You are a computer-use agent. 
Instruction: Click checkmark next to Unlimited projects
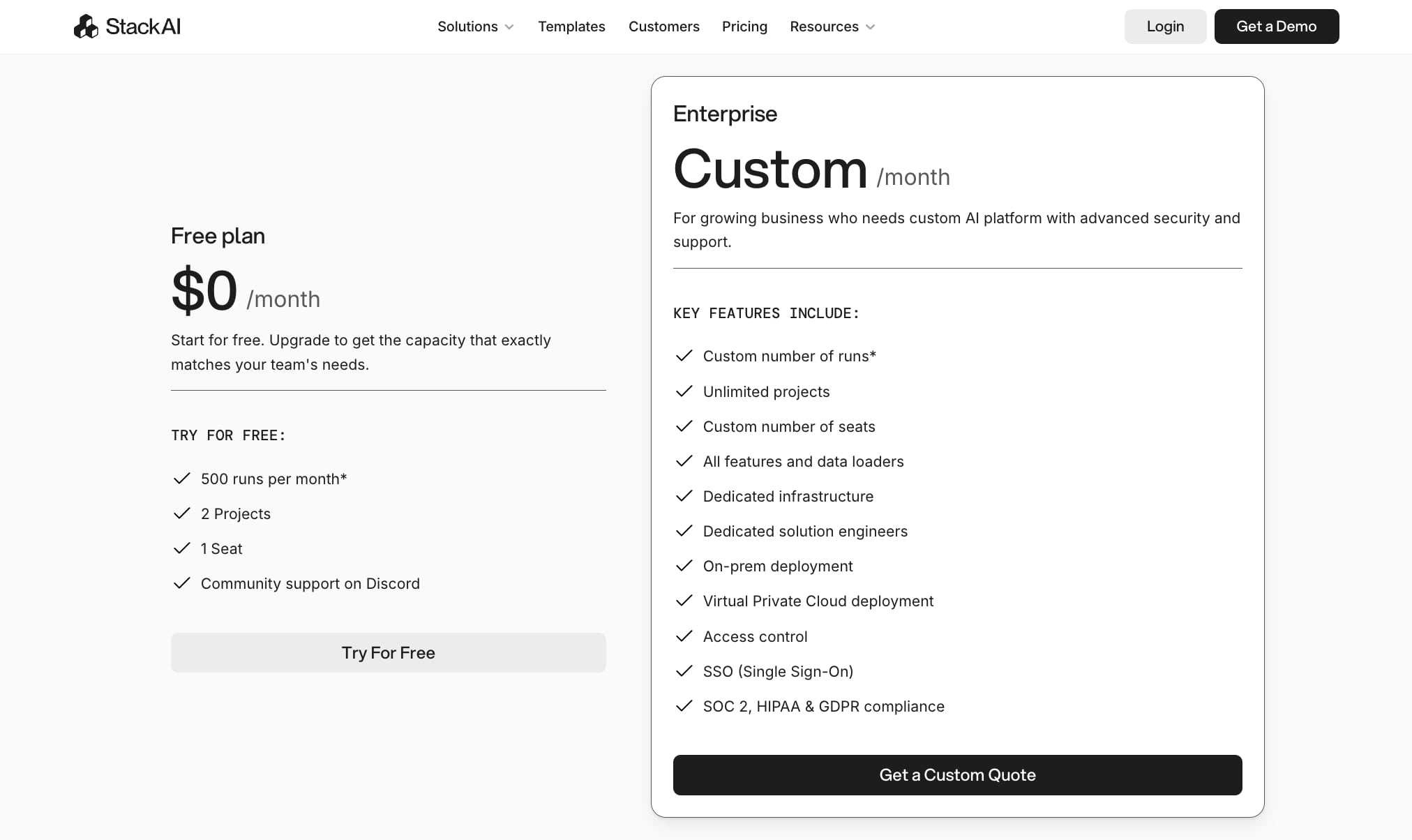click(684, 391)
